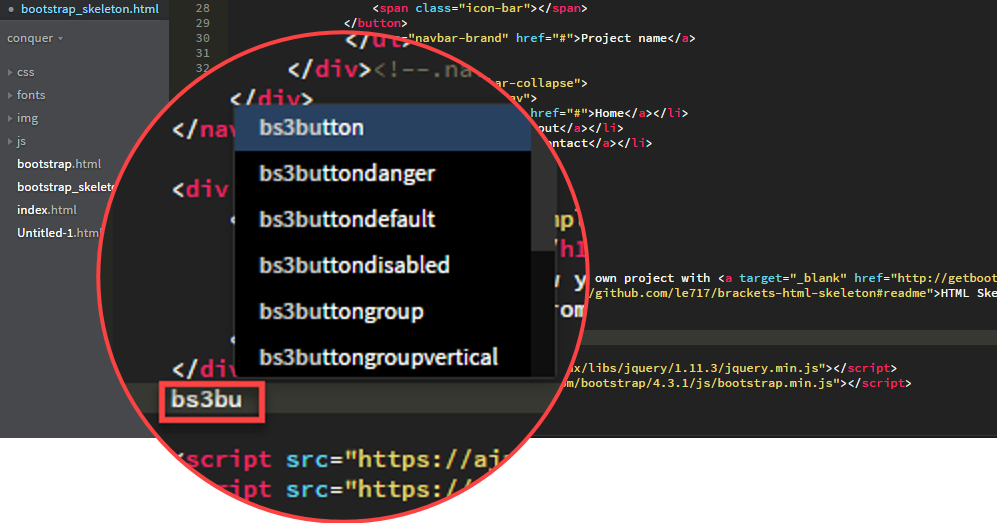
Task: Click the target="_blank" attribute in code
Action: coord(793,278)
